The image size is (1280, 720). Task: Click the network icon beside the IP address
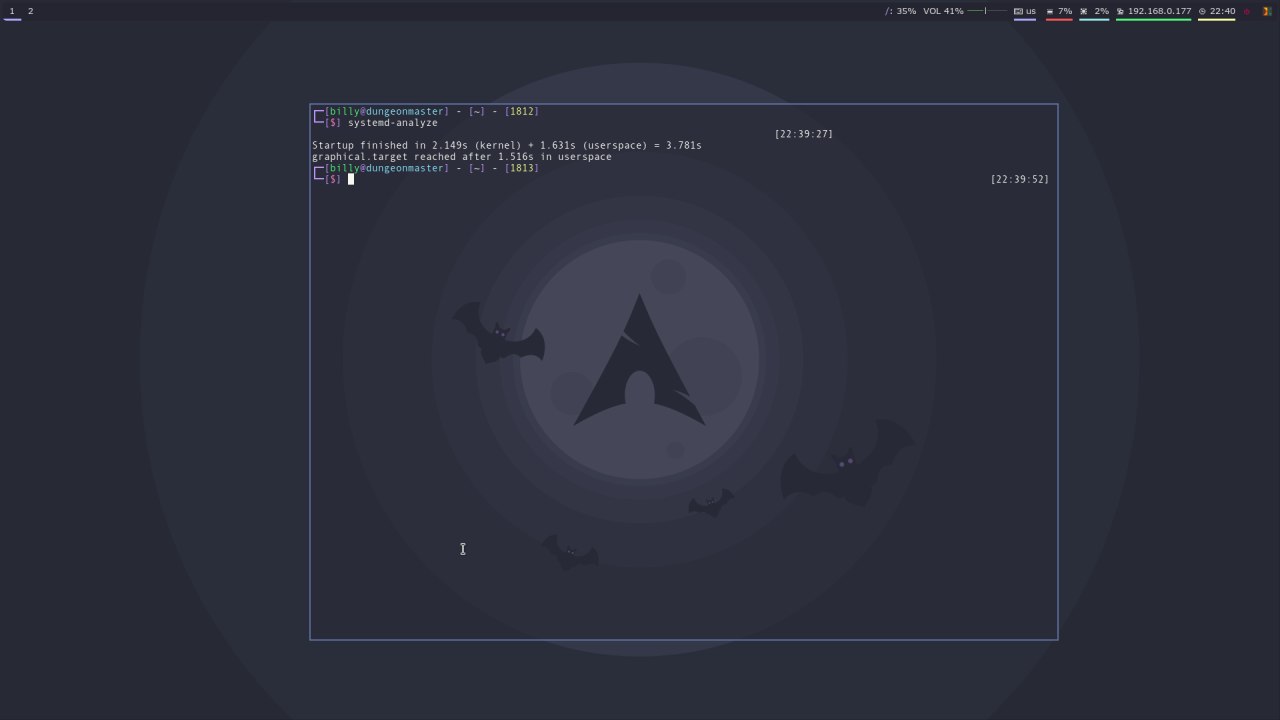point(1121,11)
